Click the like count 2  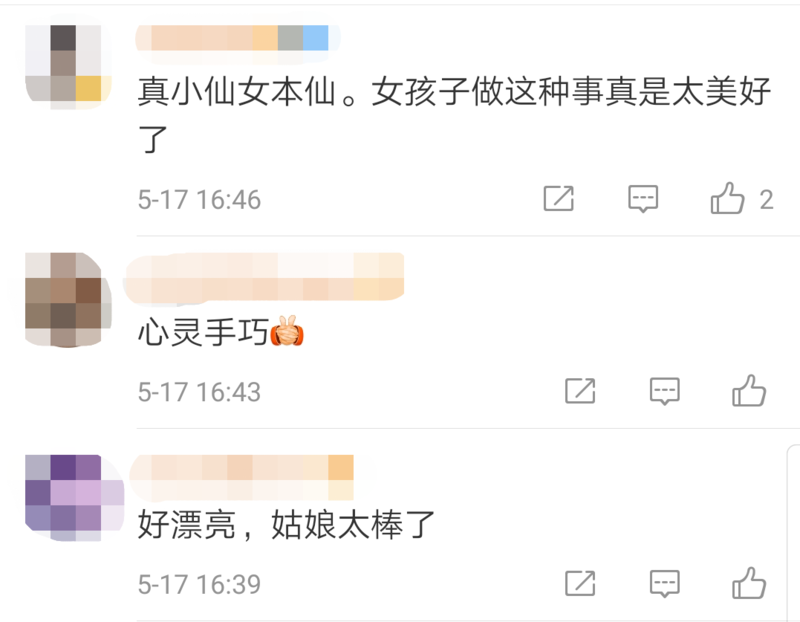[766, 199]
